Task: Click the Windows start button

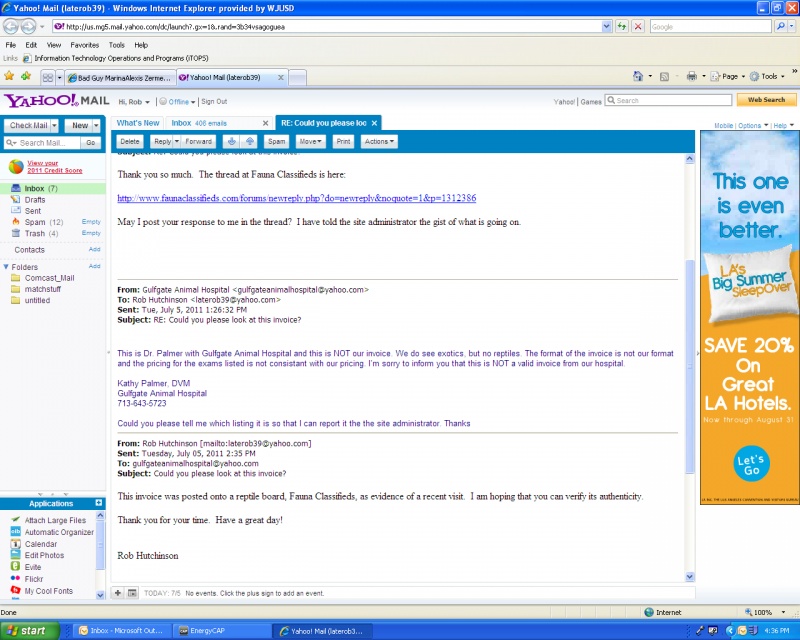Action: [28, 631]
